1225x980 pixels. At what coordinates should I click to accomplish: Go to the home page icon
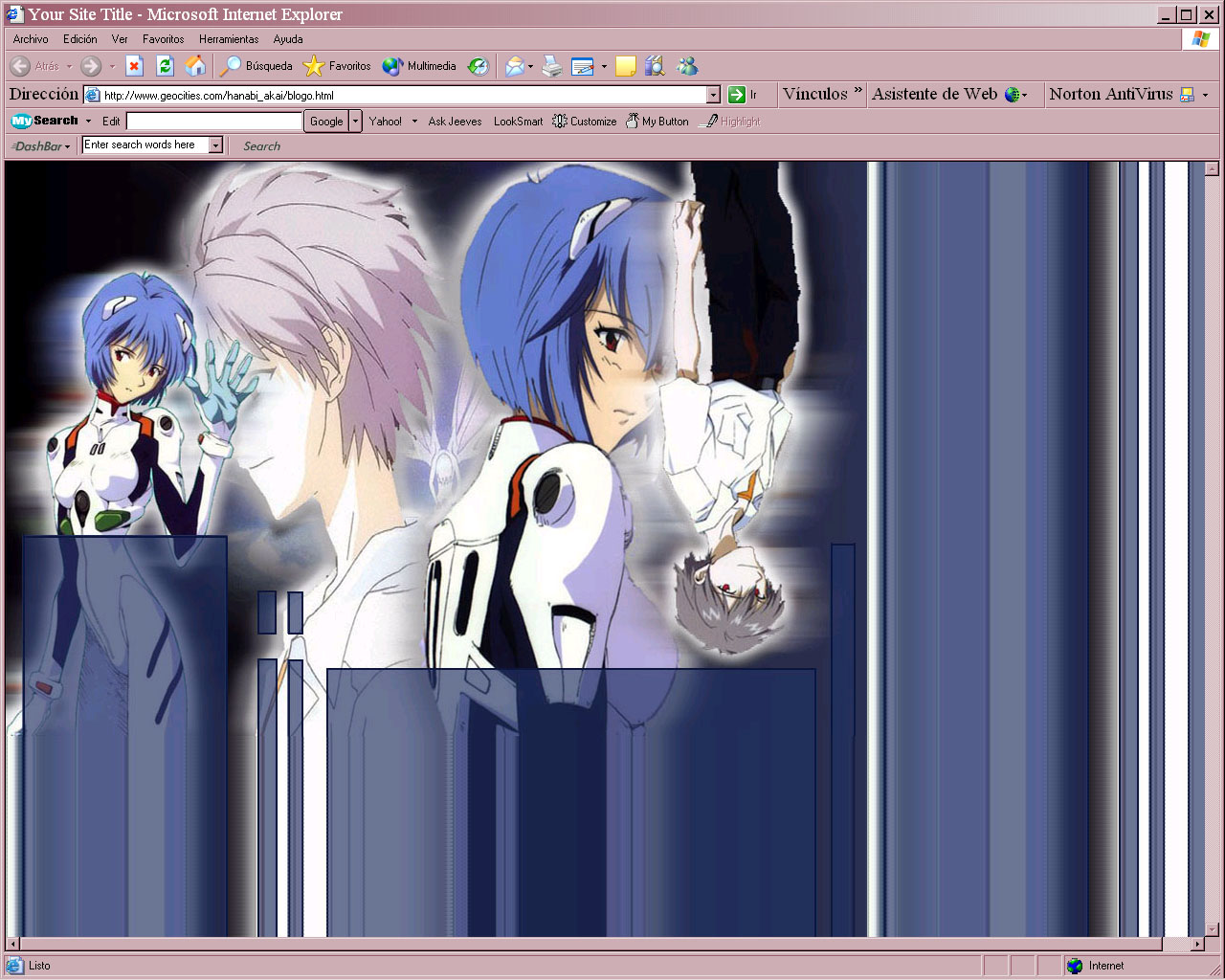tap(195, 66)
